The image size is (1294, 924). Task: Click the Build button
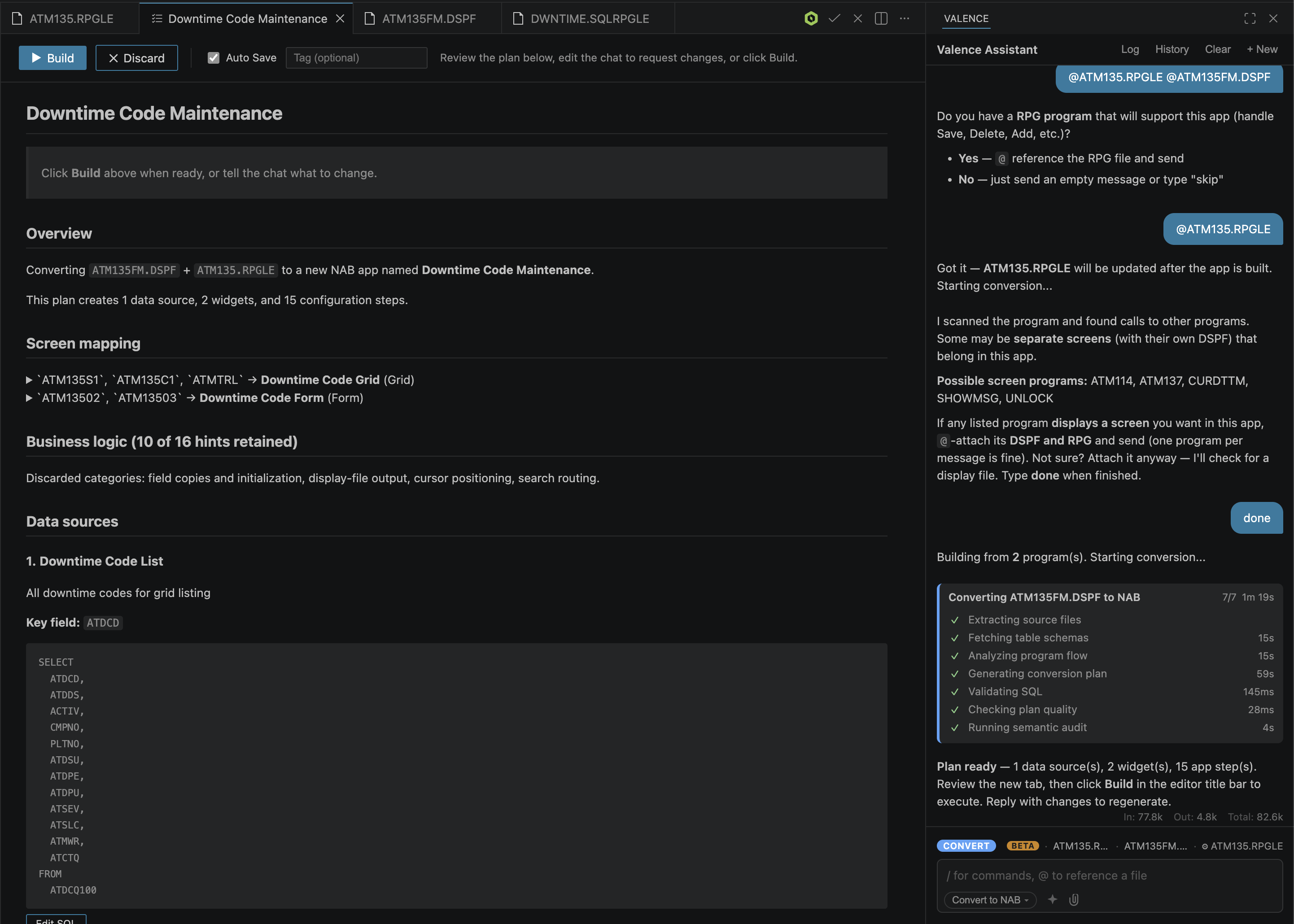[x=52, y=58]
